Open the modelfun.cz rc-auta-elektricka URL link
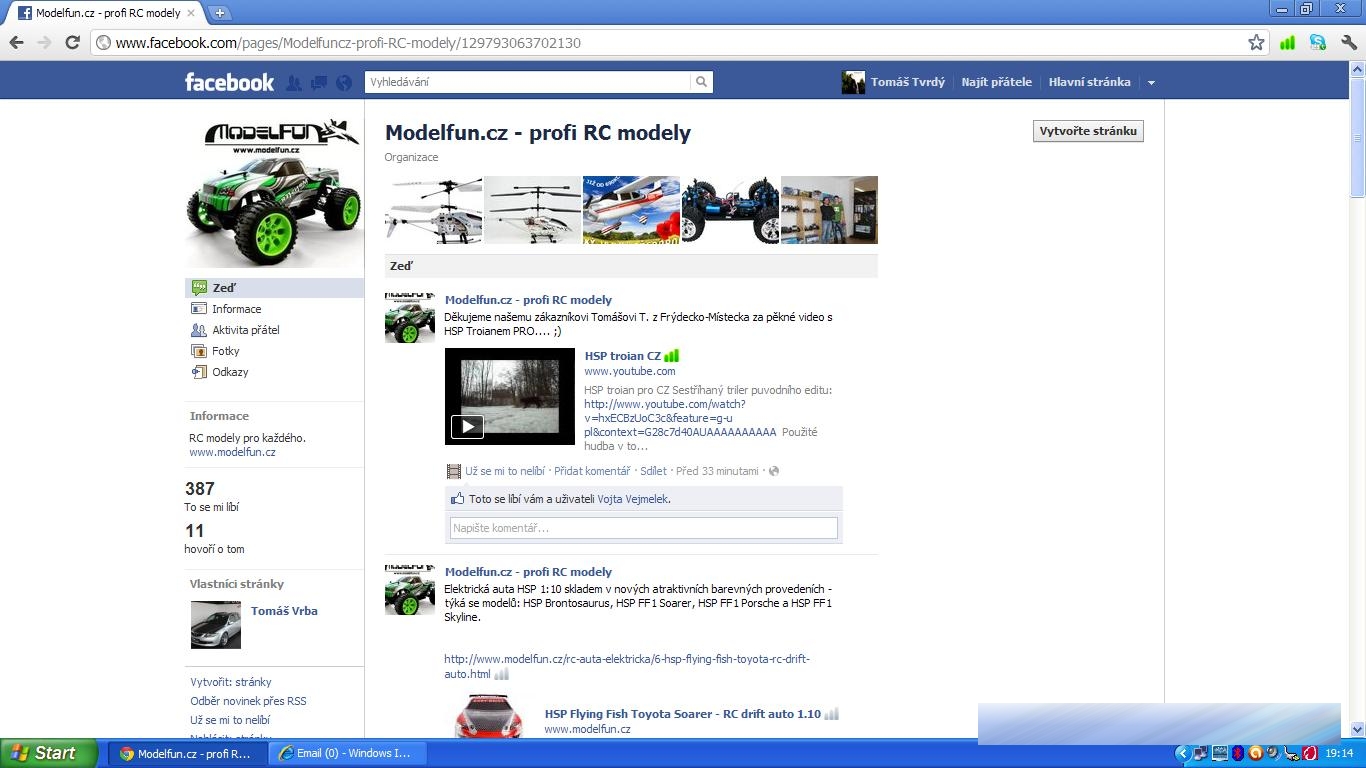This screenshot has height=768, width=1366. coord(627,666)
